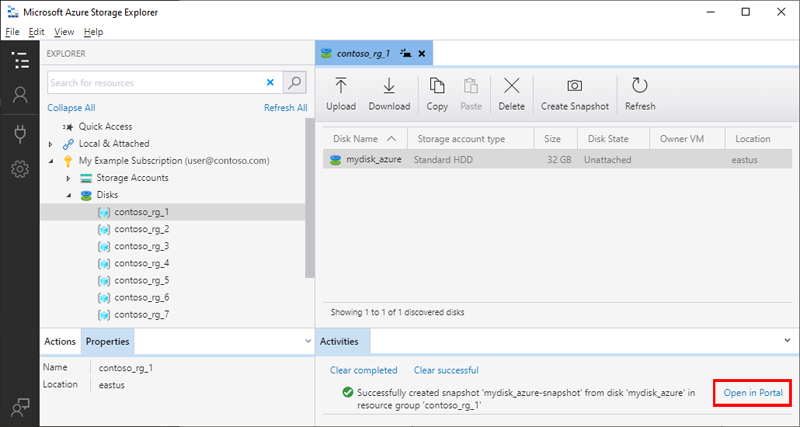Open the Explorer view in the sidebar
The height and width of the screenshot is (427, 800).
pyautogui.click(x=19, y=60)
